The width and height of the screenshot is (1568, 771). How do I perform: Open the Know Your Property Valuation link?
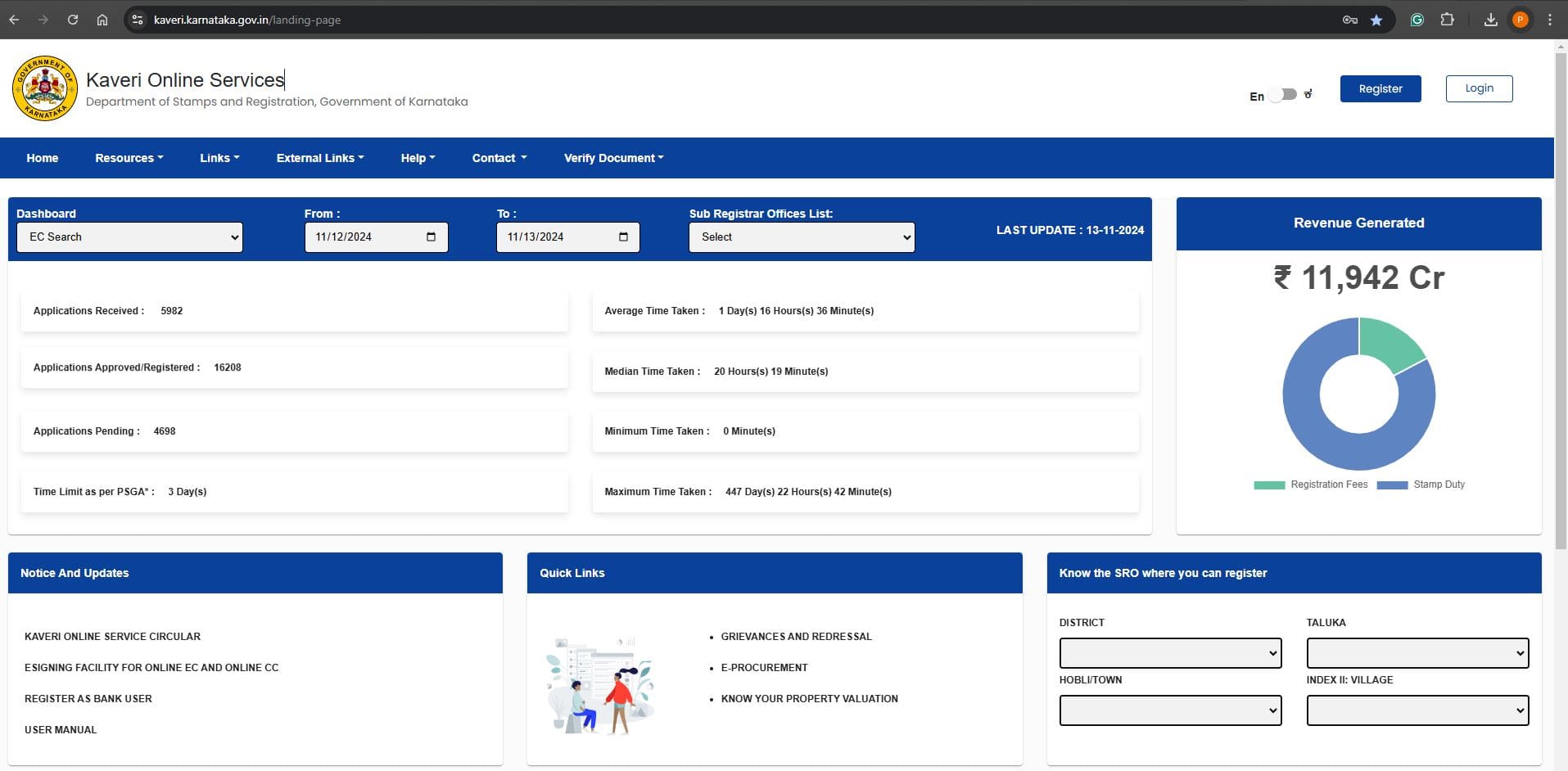(809, 699)
